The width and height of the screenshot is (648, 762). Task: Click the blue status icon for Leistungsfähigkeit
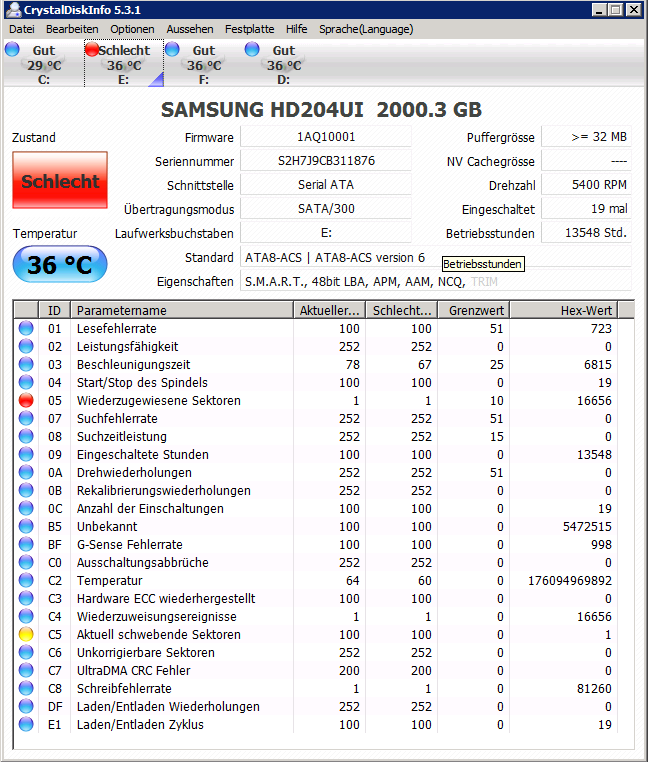click(26, 346)
